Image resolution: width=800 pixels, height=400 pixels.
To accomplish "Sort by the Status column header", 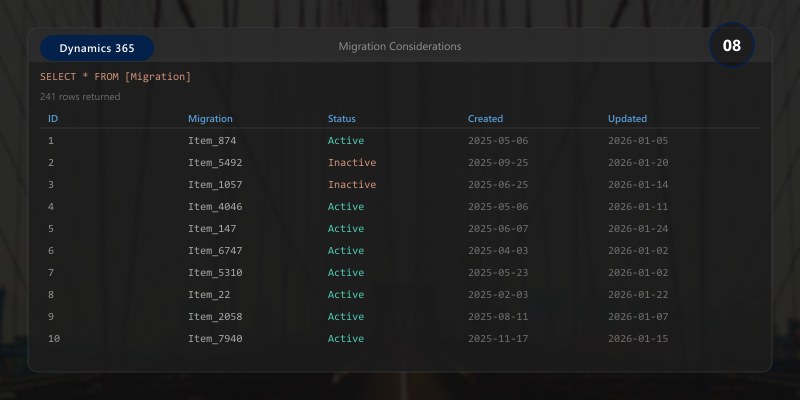I will [x=341, y=118].
